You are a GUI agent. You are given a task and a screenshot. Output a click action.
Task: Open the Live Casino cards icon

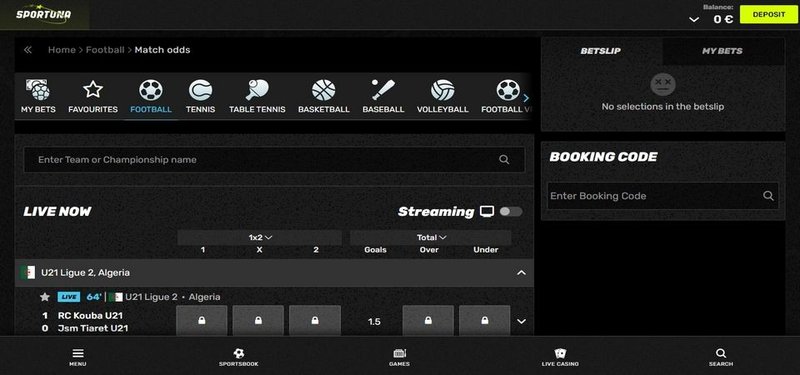[x=560, y=353]
